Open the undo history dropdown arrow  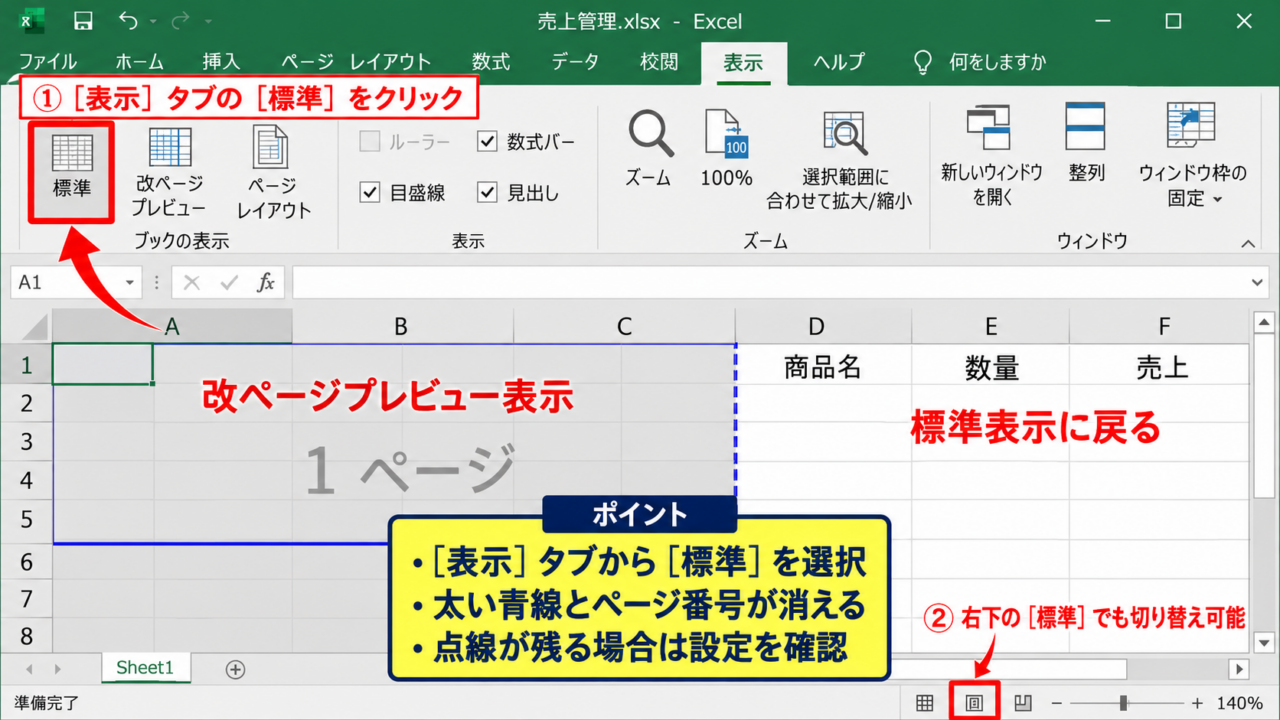click(153, 21)
